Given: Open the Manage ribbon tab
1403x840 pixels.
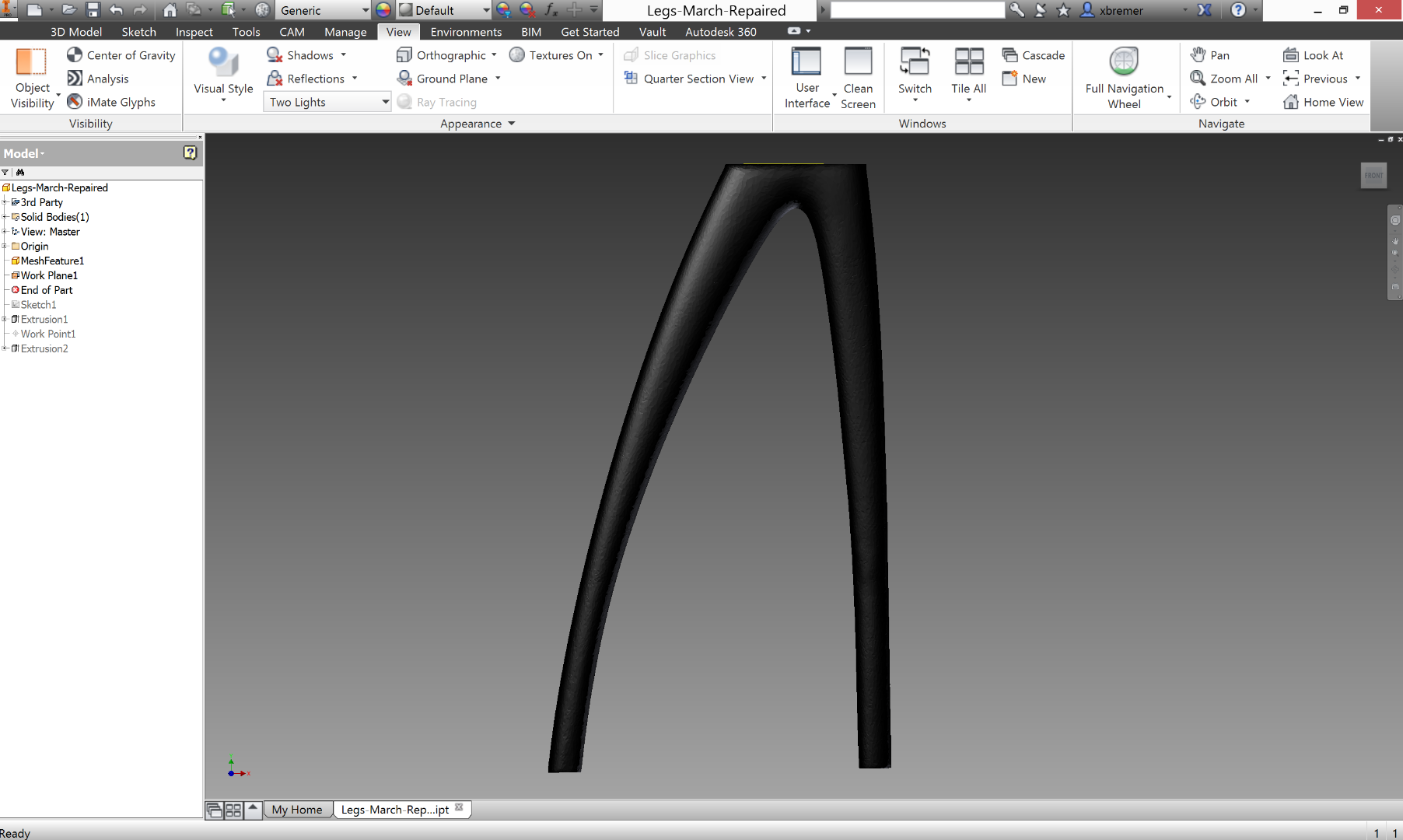Looking at the screenshot, I should pos(345,32).
